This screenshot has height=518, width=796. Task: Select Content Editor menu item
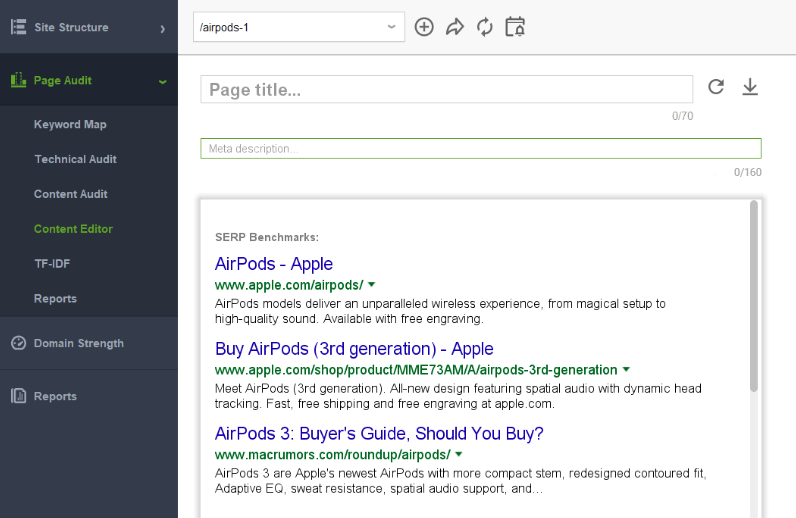point(73,229)
